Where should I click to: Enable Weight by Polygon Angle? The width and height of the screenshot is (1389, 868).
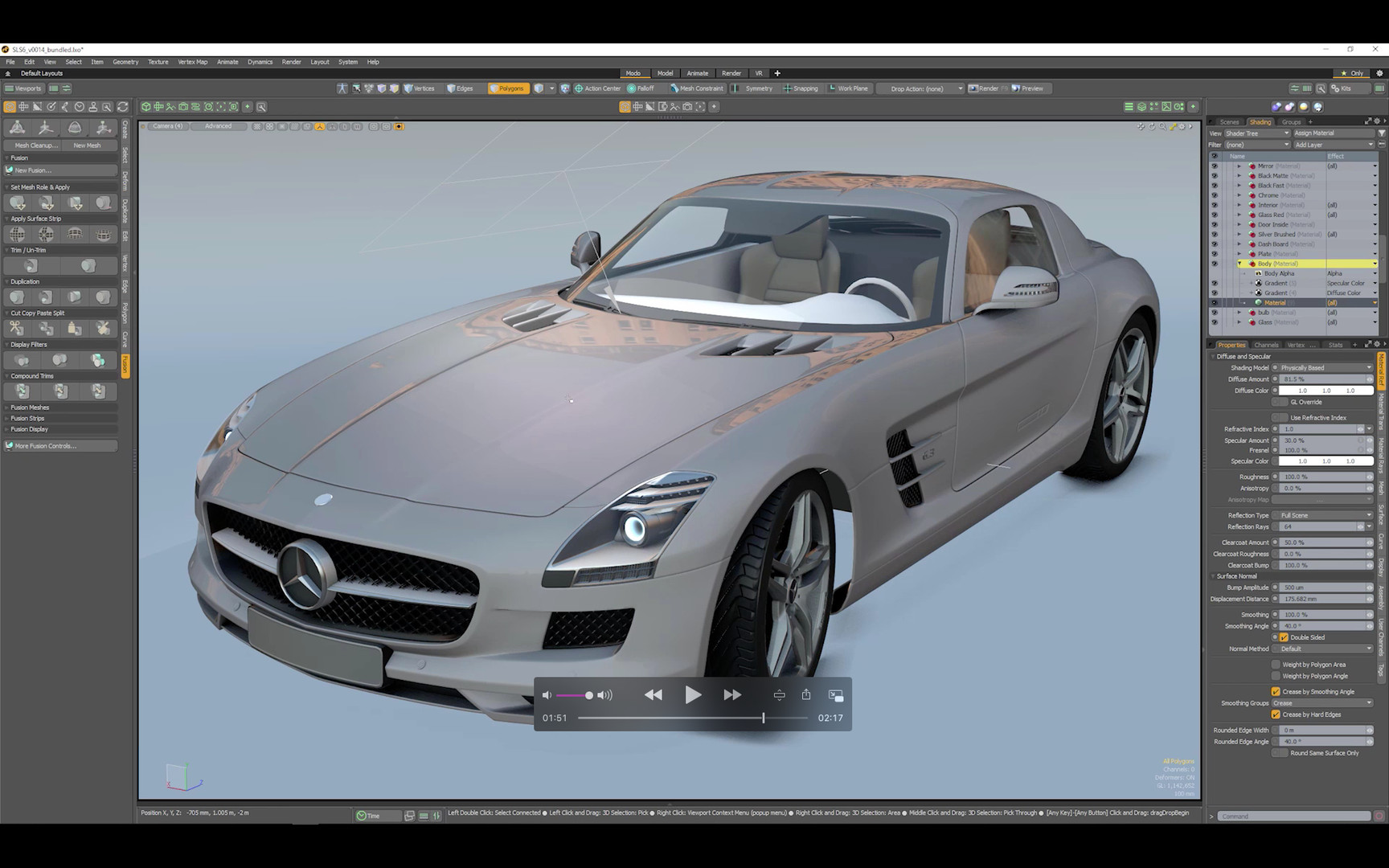point(1276,676)
